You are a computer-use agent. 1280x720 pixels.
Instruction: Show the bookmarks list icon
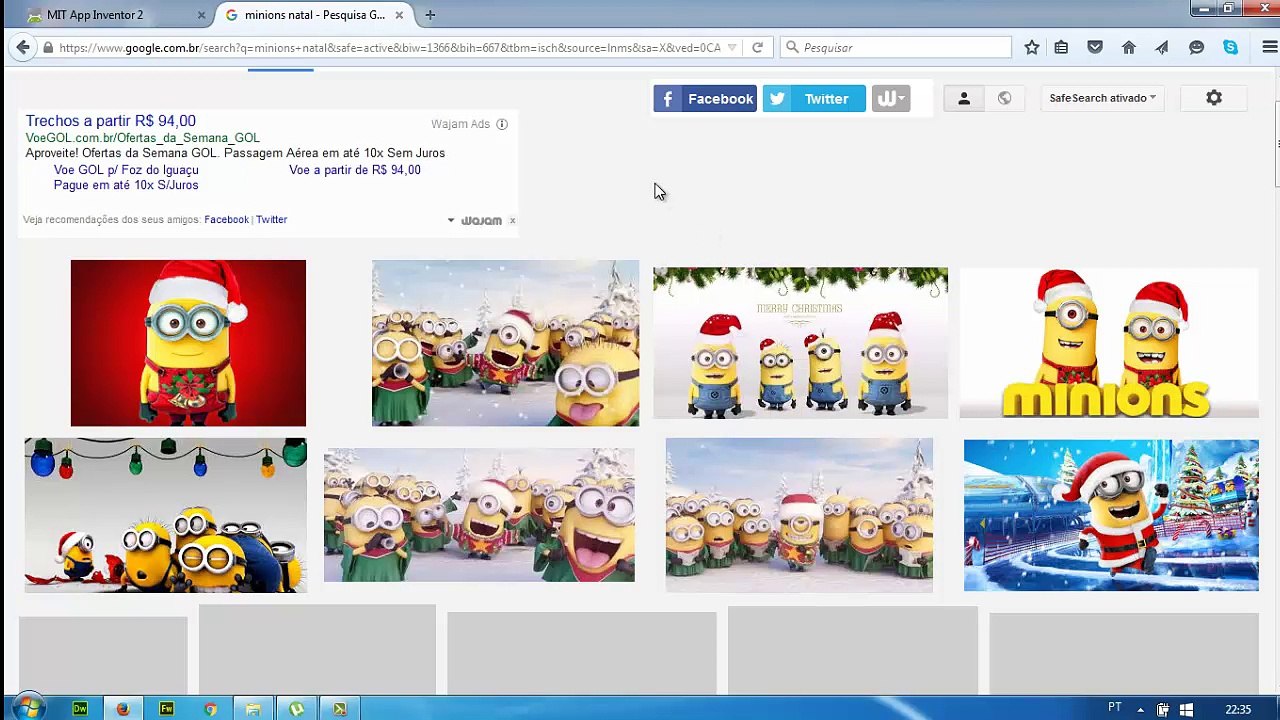(1062, 47)
